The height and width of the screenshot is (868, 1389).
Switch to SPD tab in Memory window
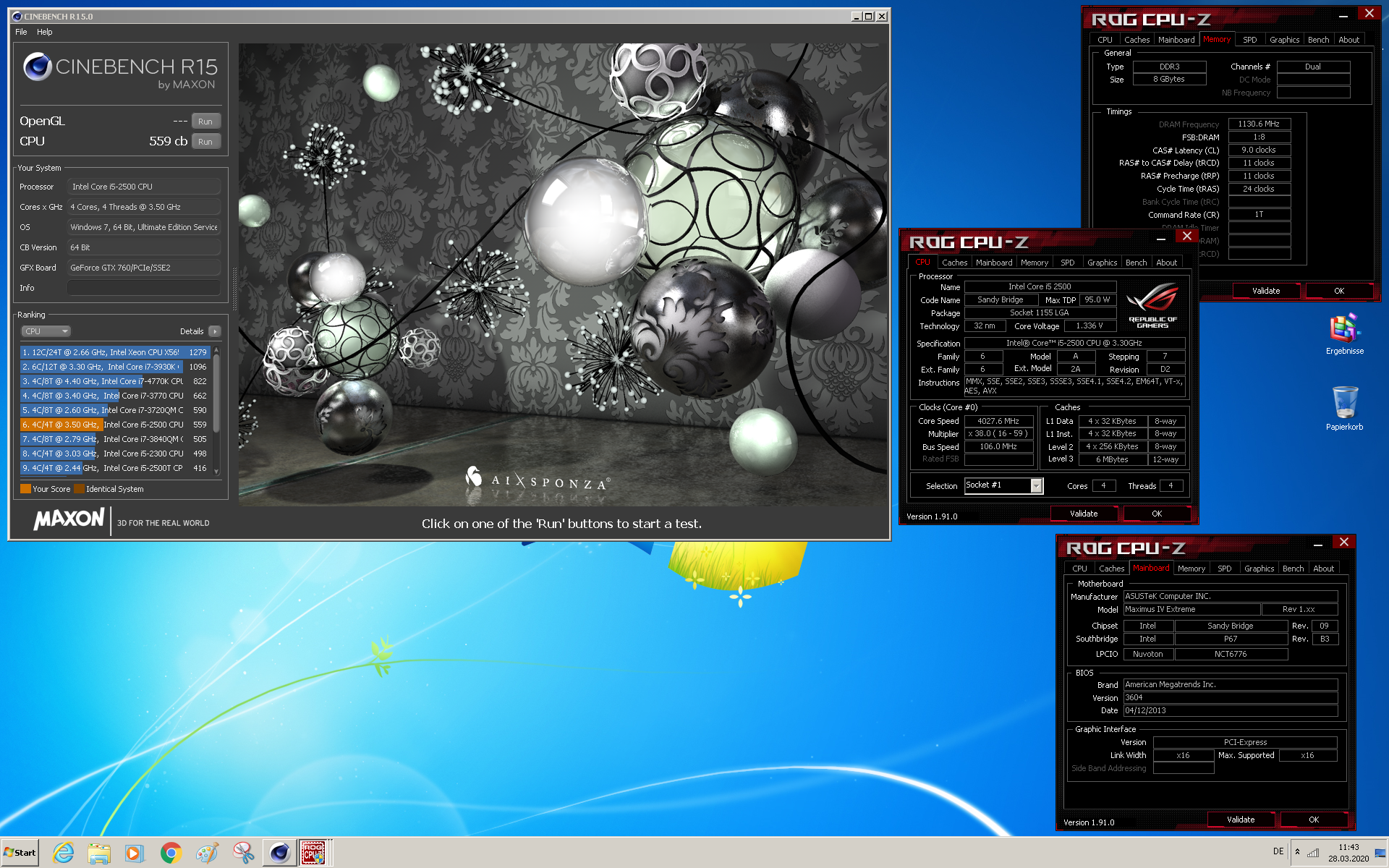[x=1249, y=40]
